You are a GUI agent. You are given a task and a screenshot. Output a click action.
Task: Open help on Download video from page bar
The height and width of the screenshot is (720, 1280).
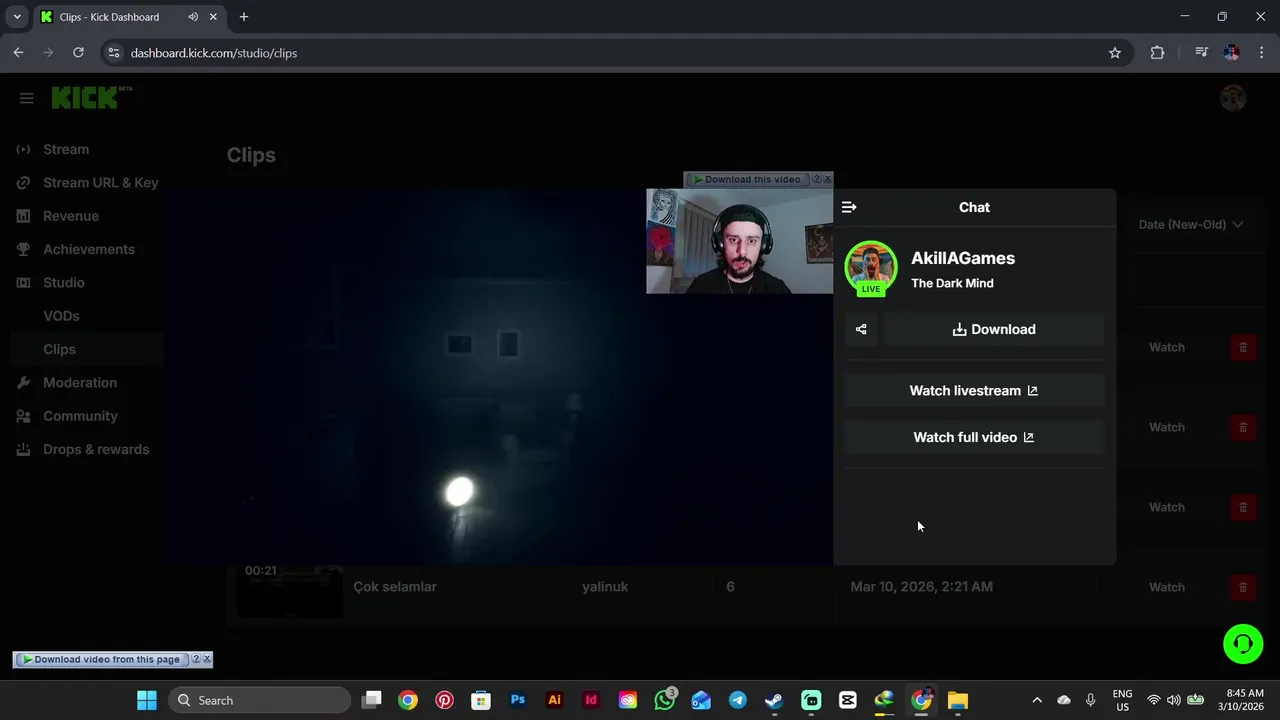pos(196,659)
